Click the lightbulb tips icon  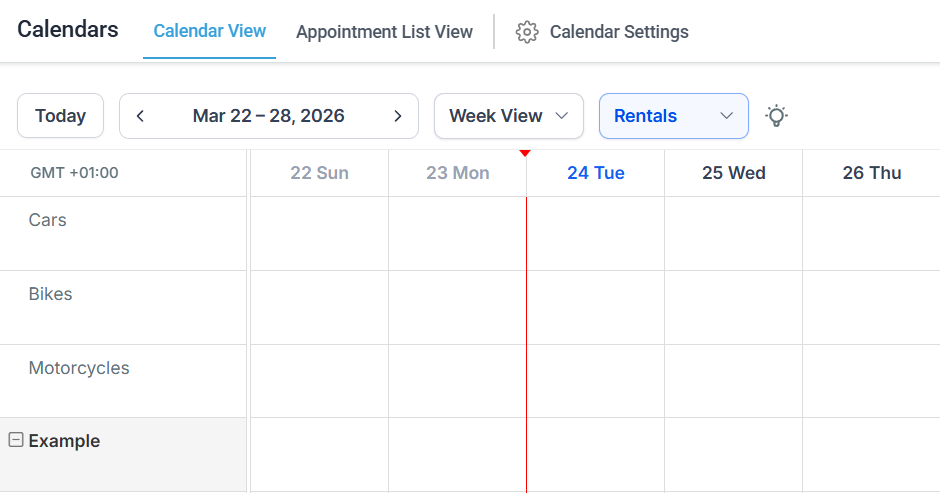point(776,116)
